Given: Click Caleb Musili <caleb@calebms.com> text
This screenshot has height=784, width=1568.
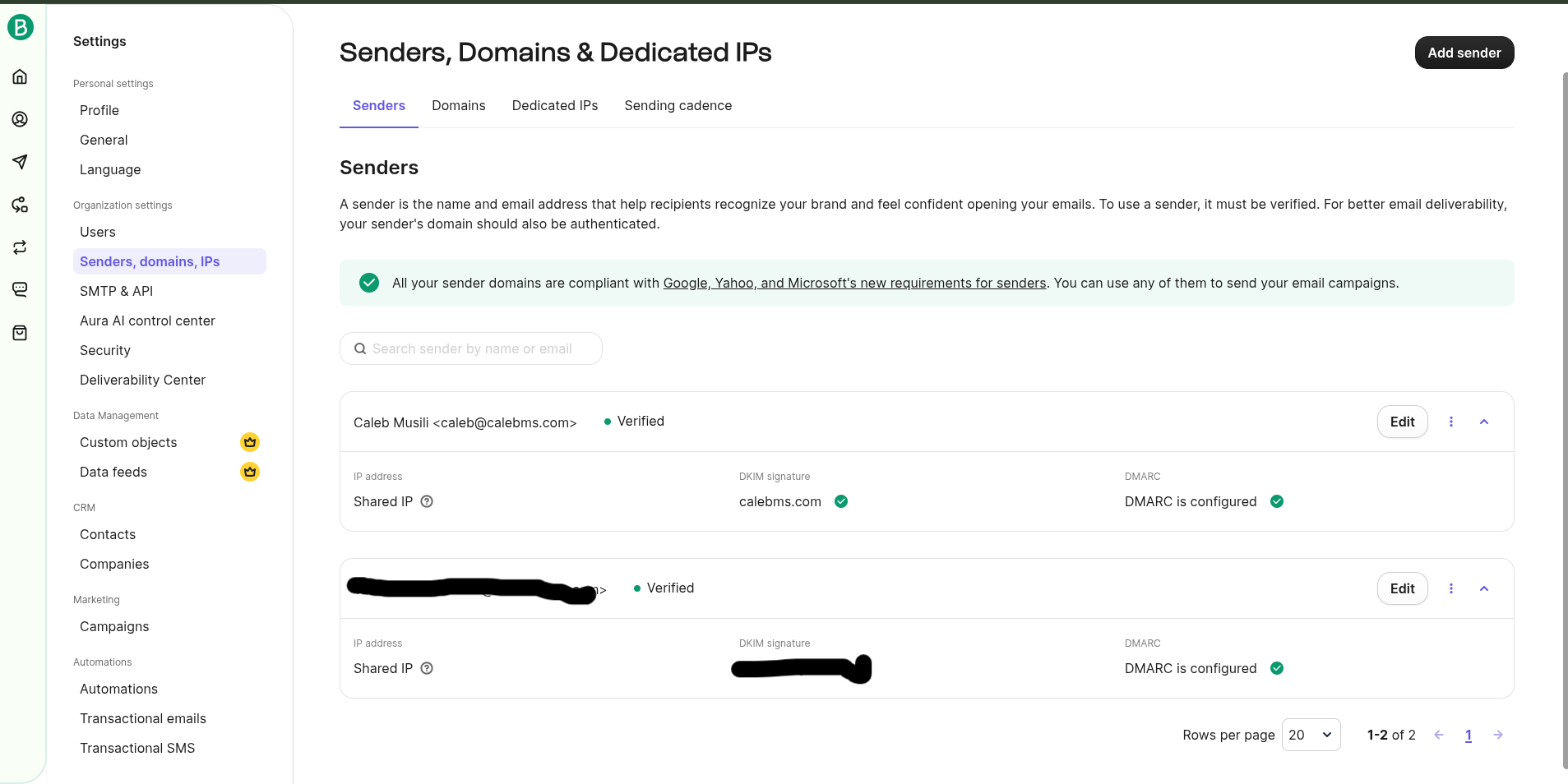Looking at the screenshot, I should (465, 422).
